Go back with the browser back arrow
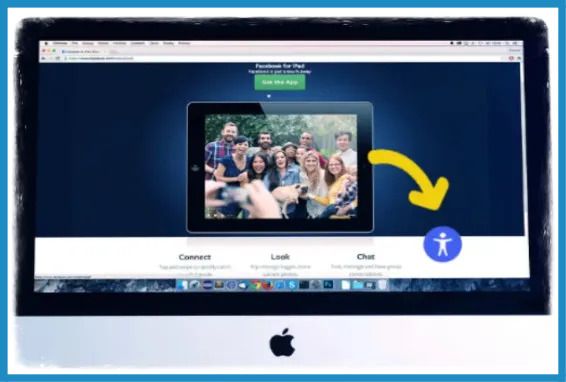Image resolution: width=566 pixels, height=382 pixels. pyautogui.click(x=43, y=58)
